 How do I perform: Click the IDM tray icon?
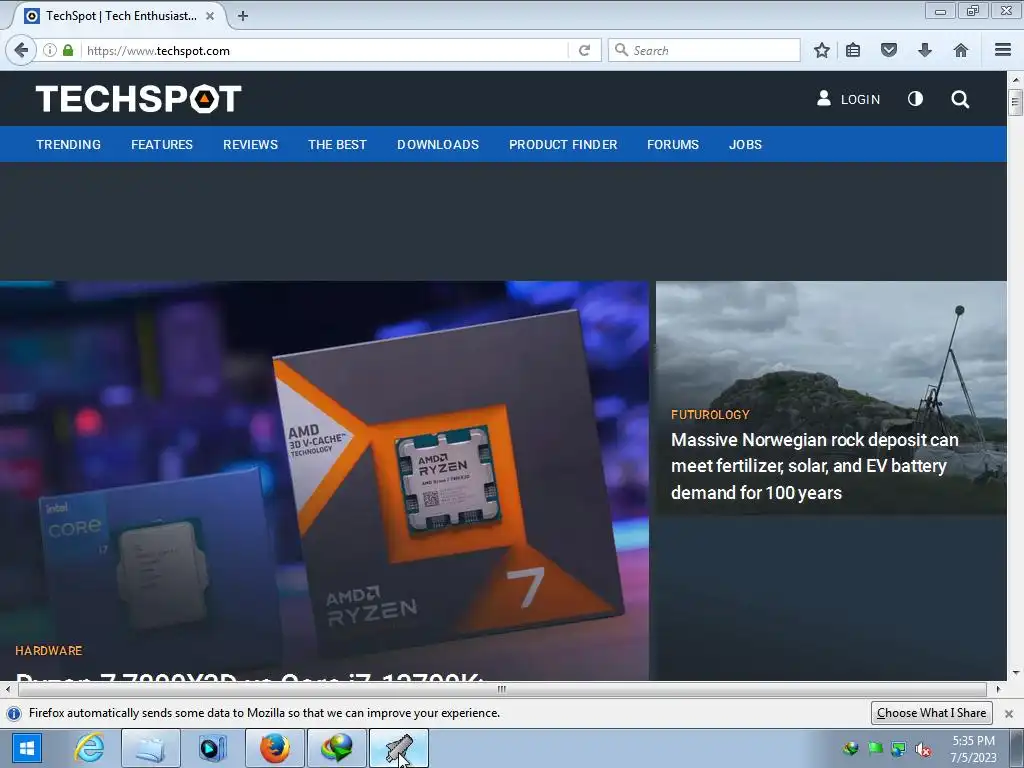[x=850, y=748]
